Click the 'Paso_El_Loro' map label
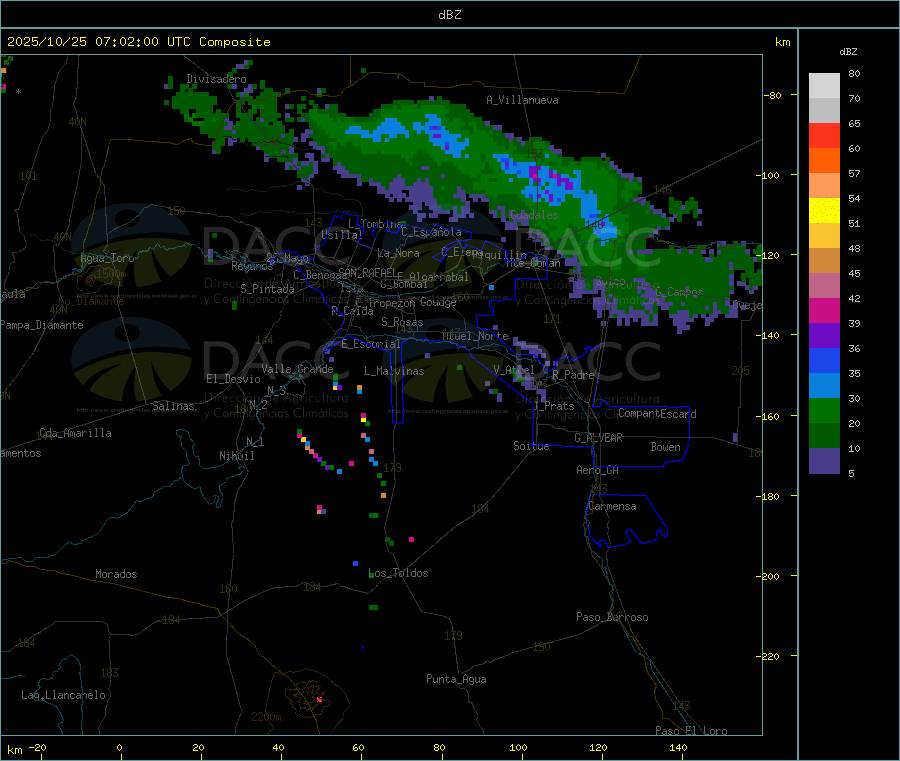This screenshot has width=900, height=761. click(691, 731)
